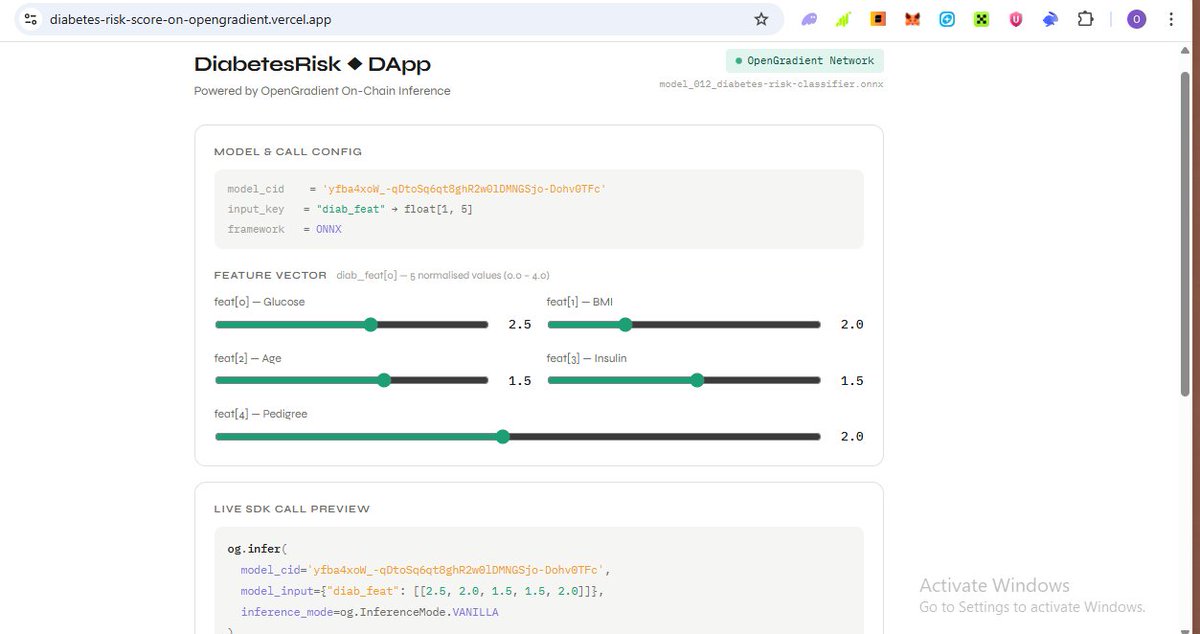Click the Pedigree value 2.0
This screenshot has height=634, width=1200.
pos(851,437)
